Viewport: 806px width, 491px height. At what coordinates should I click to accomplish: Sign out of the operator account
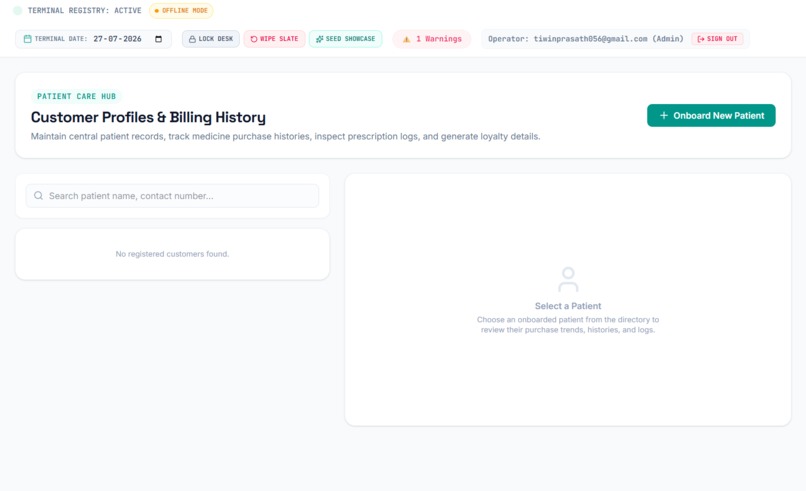pyautogui.click(x=717, y=39)
